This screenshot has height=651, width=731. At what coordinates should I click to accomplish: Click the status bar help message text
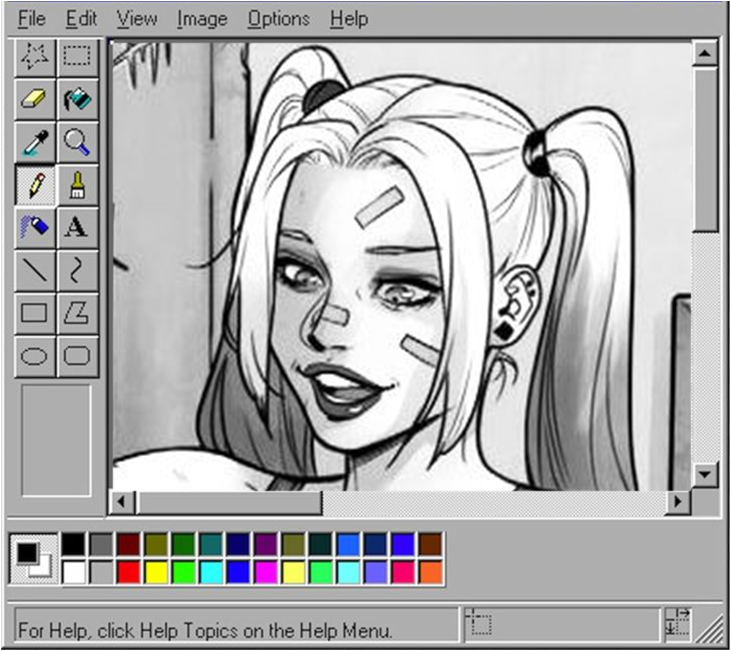pyautogui.click(x=204, y=630)
